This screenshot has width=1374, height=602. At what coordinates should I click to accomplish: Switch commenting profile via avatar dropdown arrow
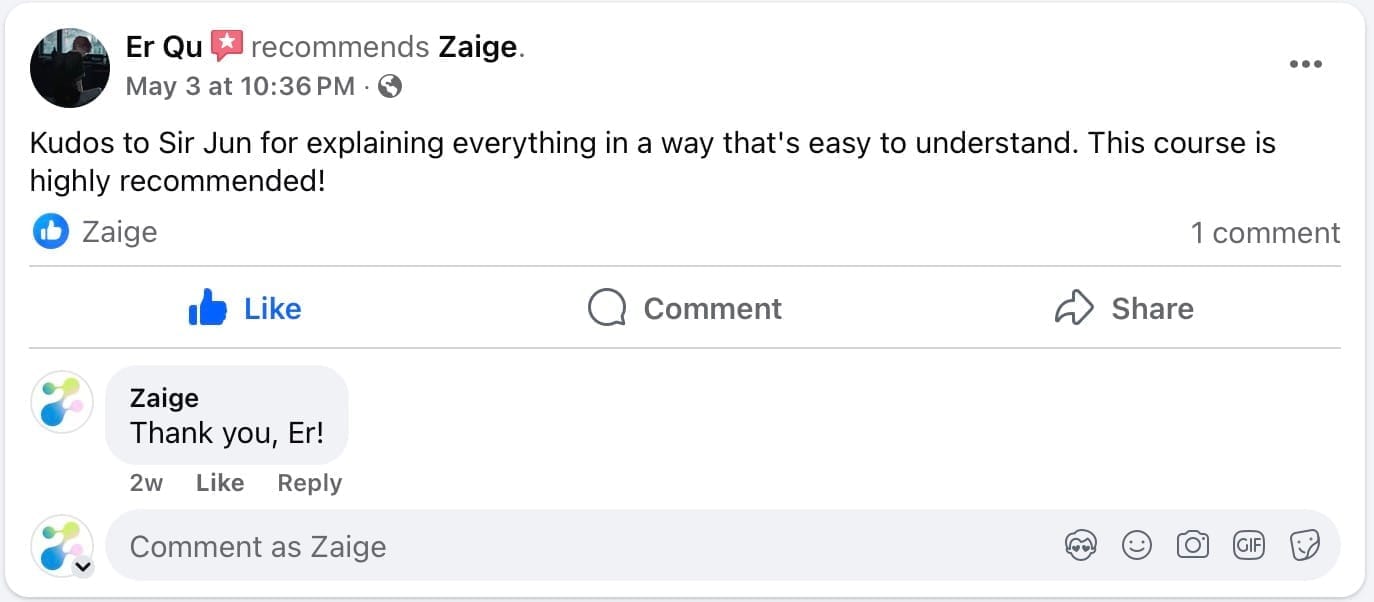[84, 567]
